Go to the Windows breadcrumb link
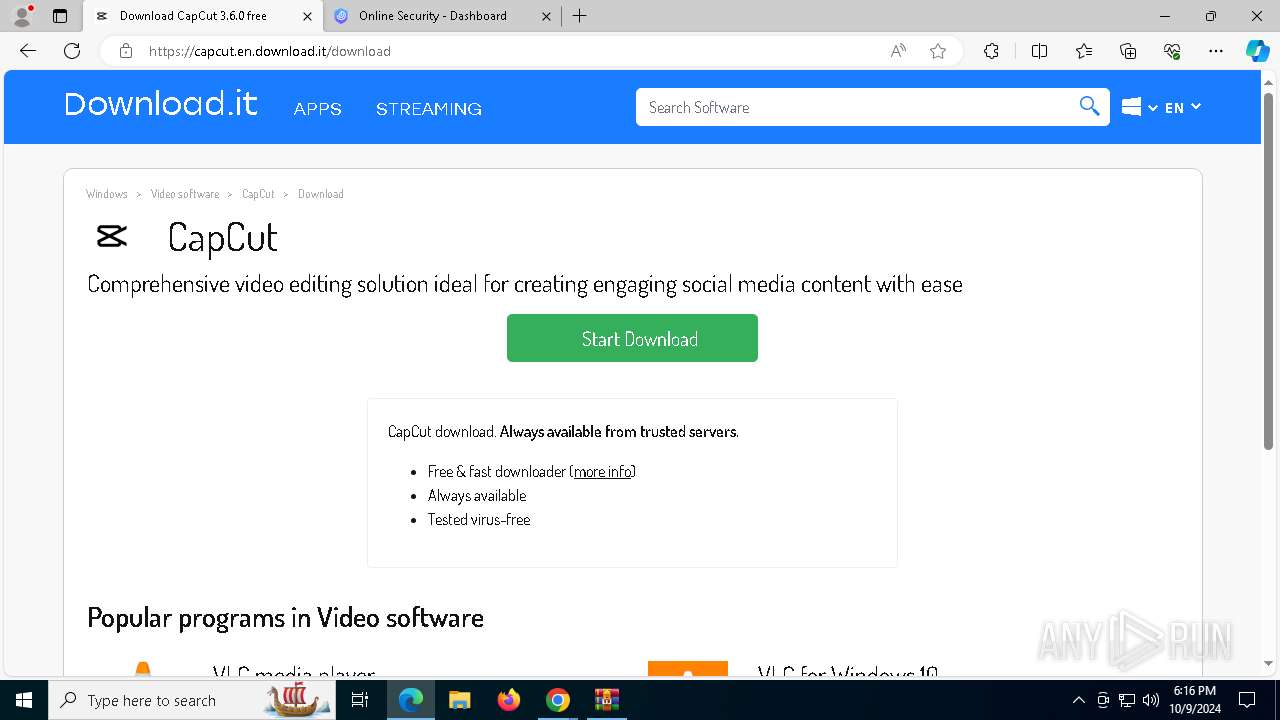 [107, 194]
